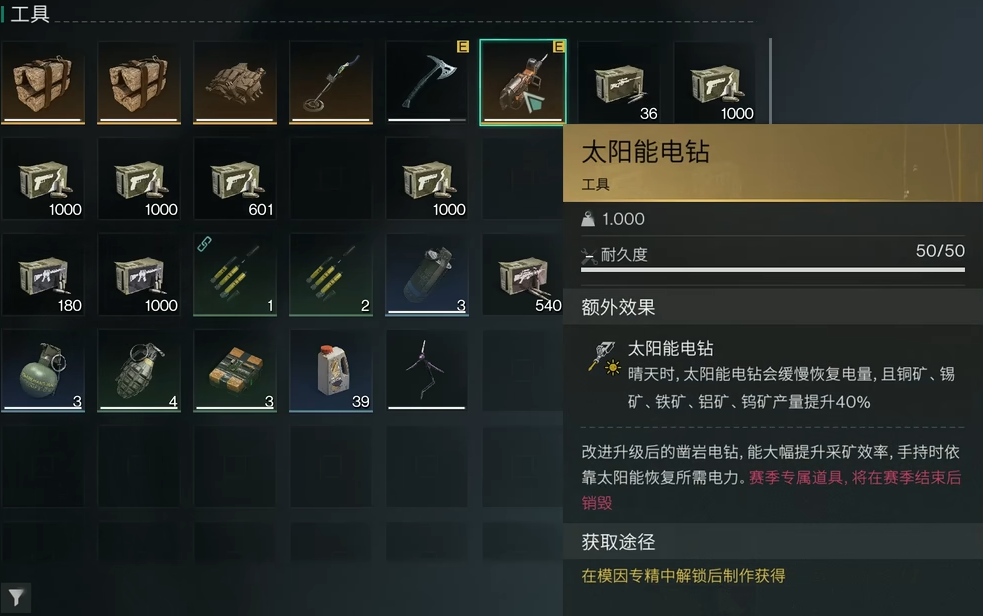Select the arrows stack with count 2
983x616 pixels.
pyautogui.click(x=331, y=274)
